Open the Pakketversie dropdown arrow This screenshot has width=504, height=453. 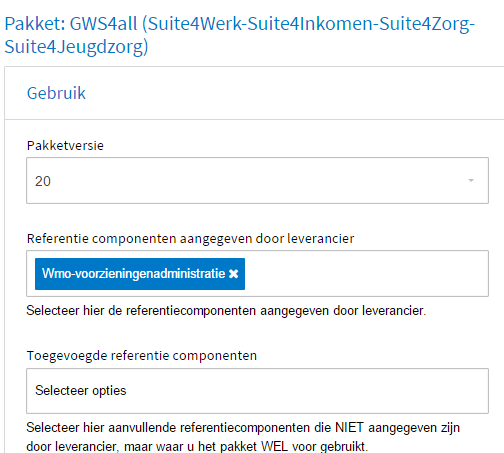click(471, 180)
